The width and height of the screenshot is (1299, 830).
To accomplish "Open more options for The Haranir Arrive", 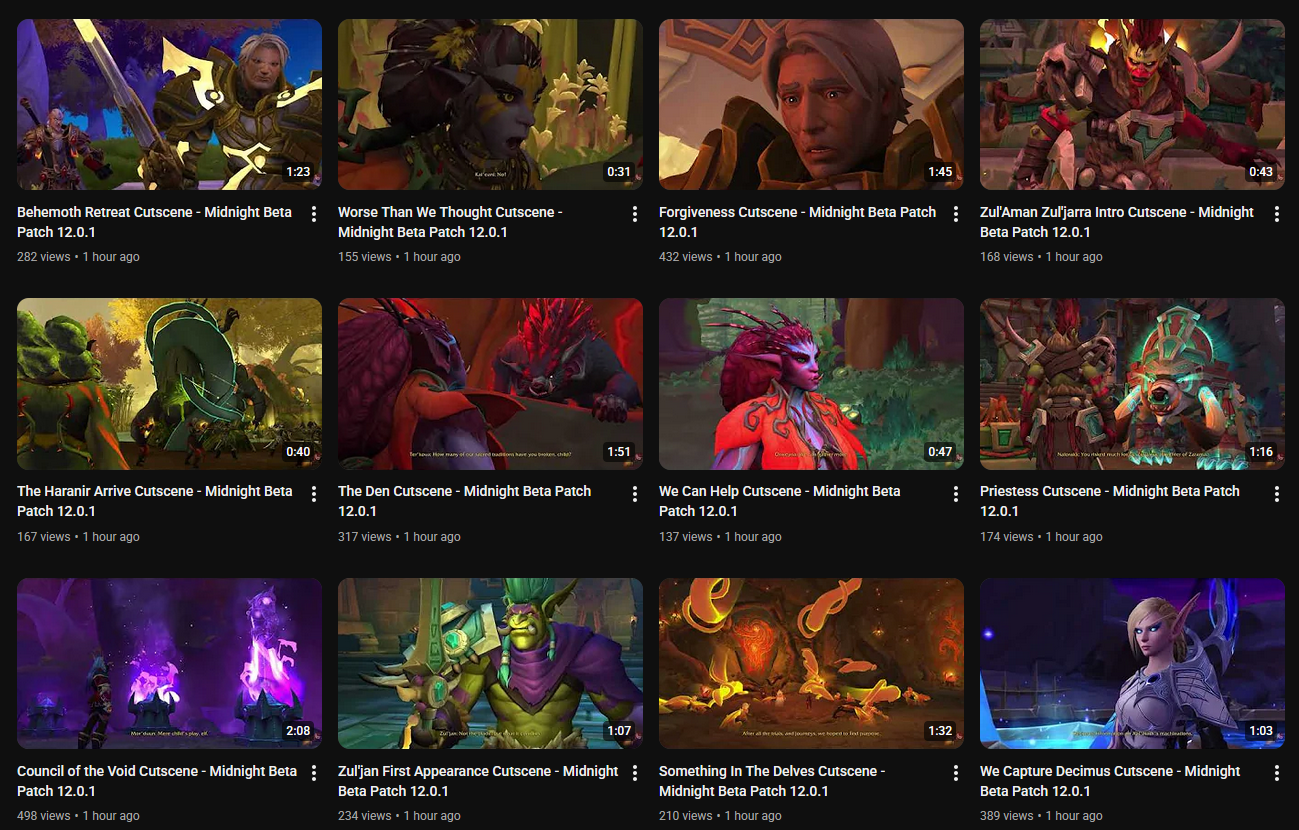I will (314, 494).
